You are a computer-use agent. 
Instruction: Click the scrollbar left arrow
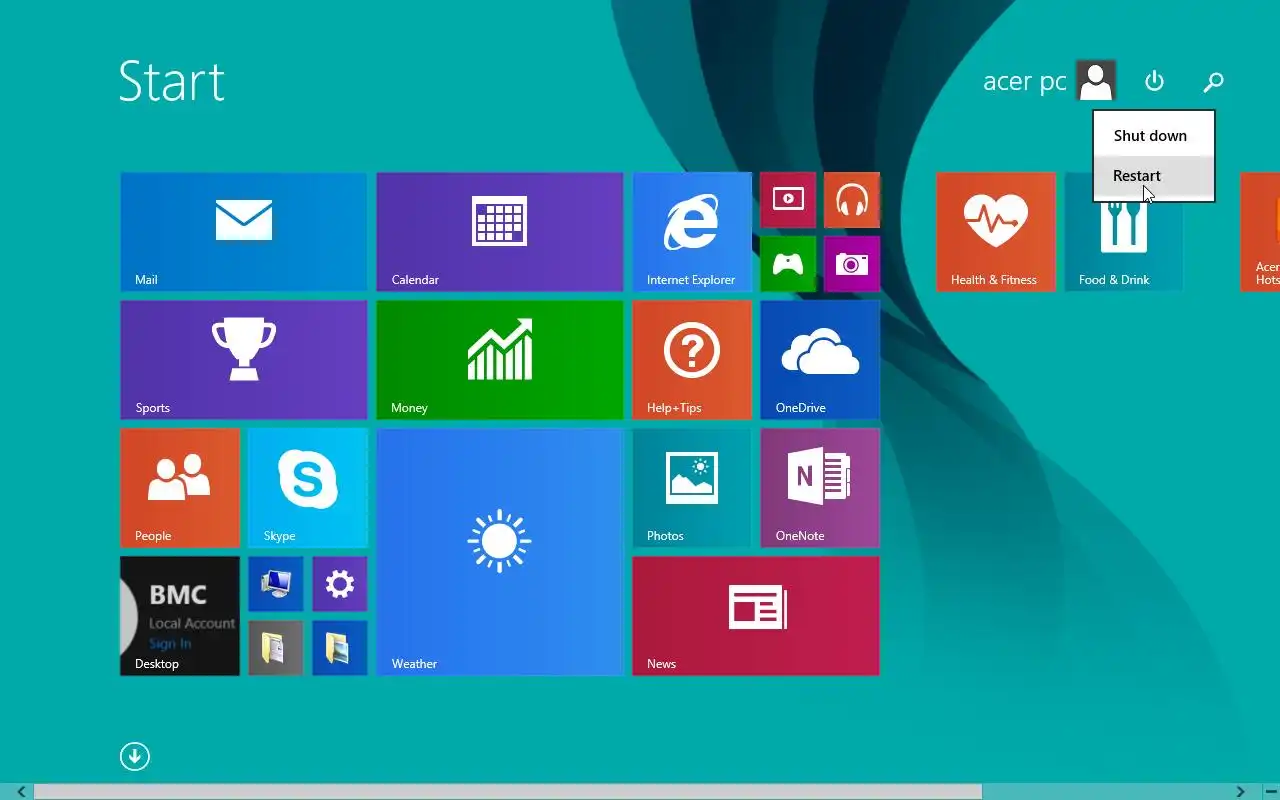(20, 792)
